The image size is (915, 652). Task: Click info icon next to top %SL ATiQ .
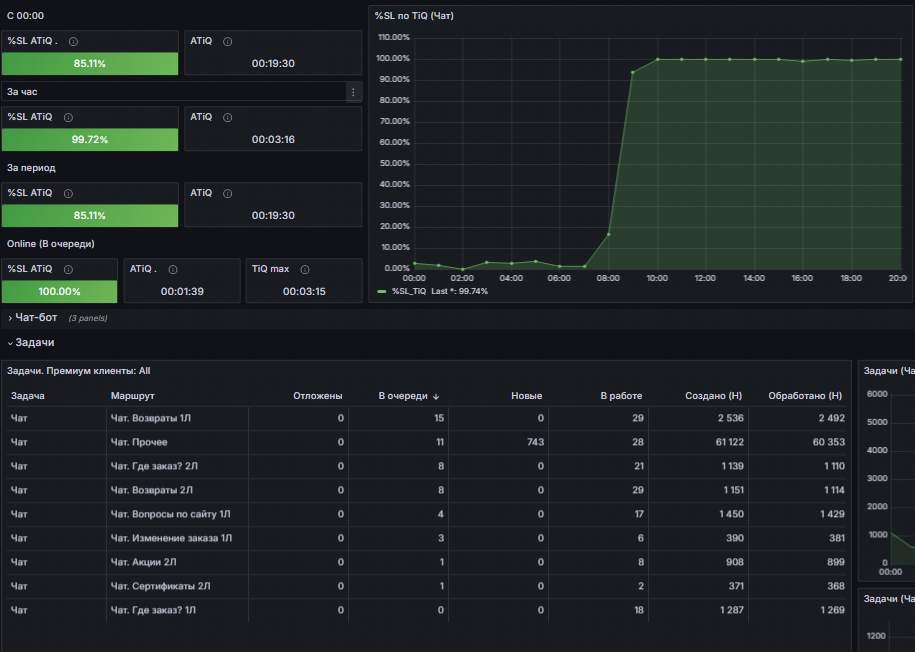(x=74, y=41)
